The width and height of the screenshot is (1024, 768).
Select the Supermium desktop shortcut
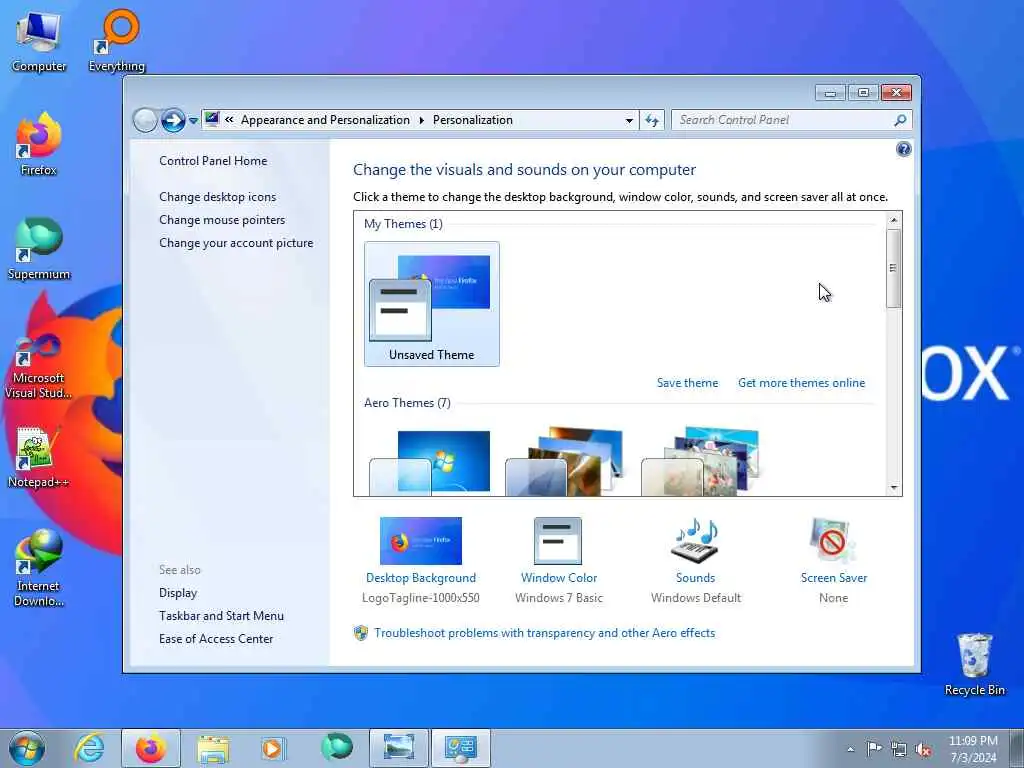[x=39, y=249]
